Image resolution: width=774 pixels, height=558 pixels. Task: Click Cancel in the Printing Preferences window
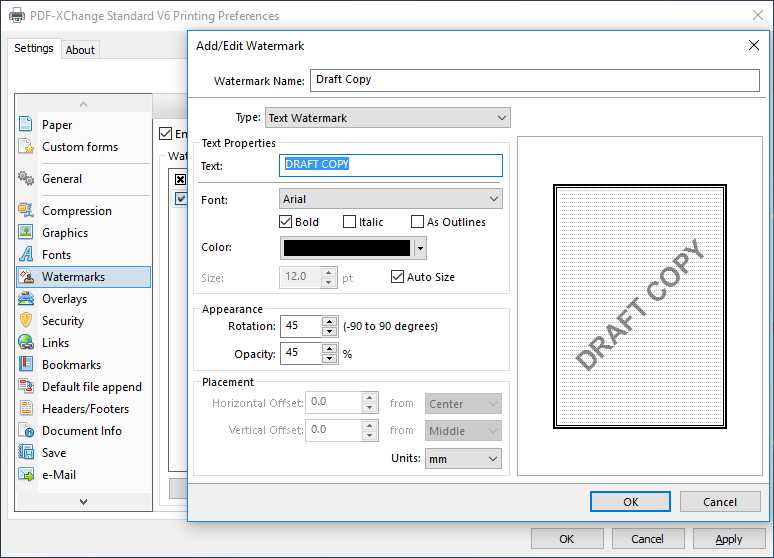[648, 539]
